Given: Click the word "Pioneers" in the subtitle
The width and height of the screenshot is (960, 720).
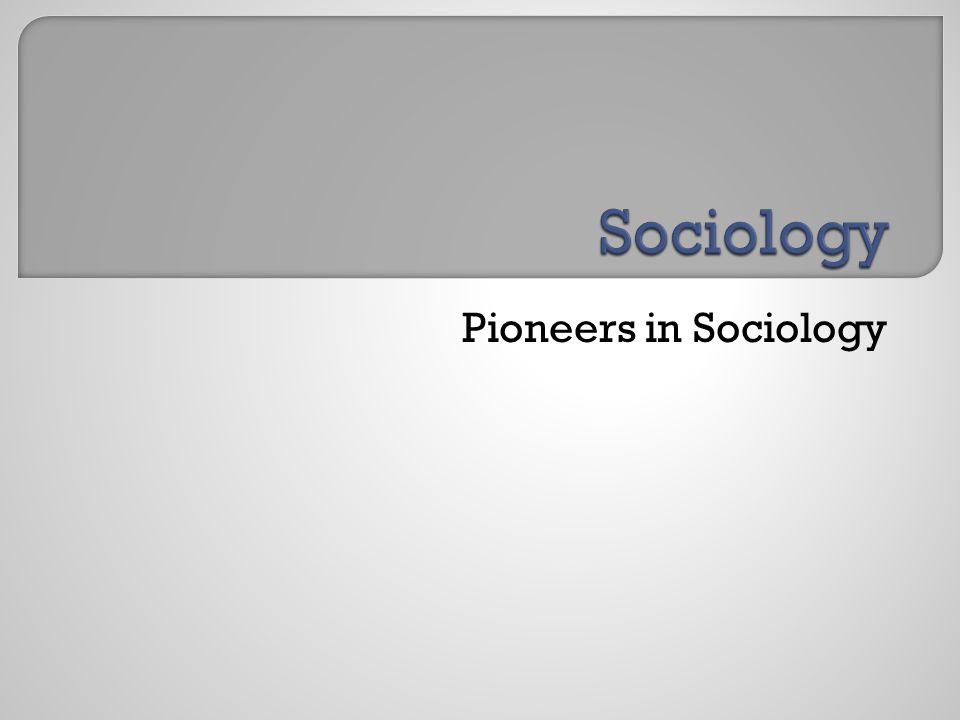Looking at the screenshot, I should [548, 328].
